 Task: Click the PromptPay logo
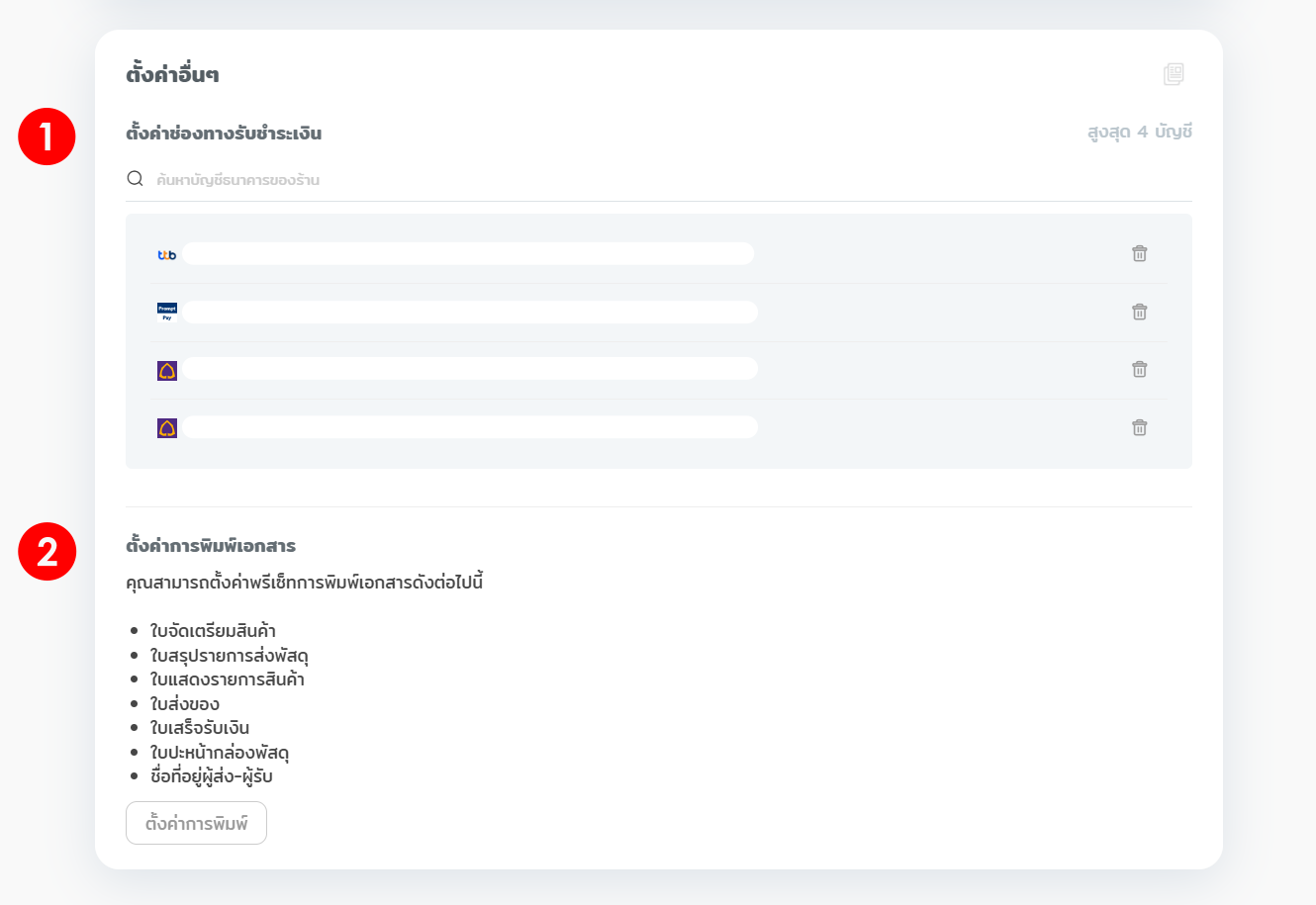(x=167, y=313)
